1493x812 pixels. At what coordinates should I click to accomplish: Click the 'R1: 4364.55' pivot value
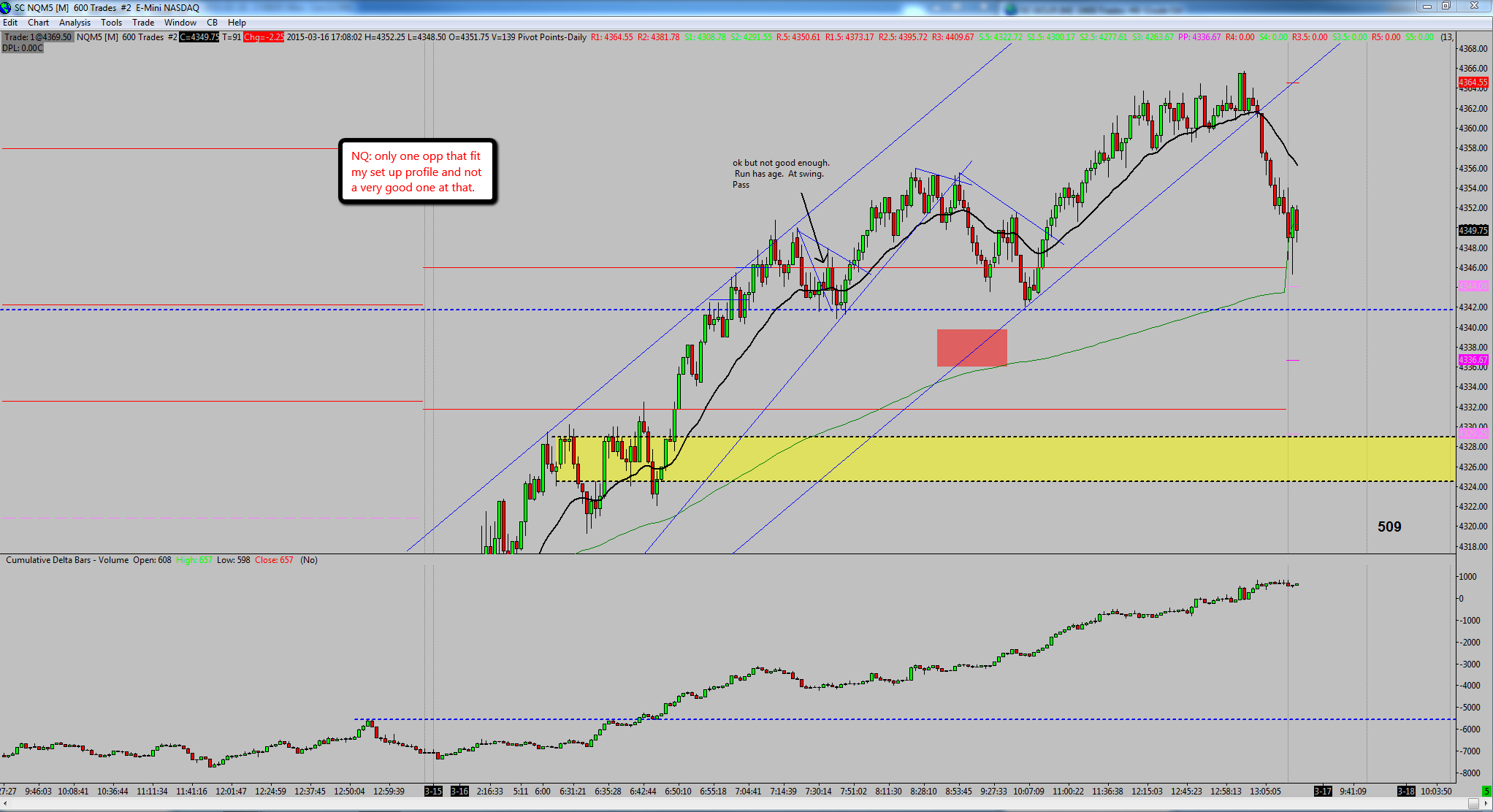(612, 37)
